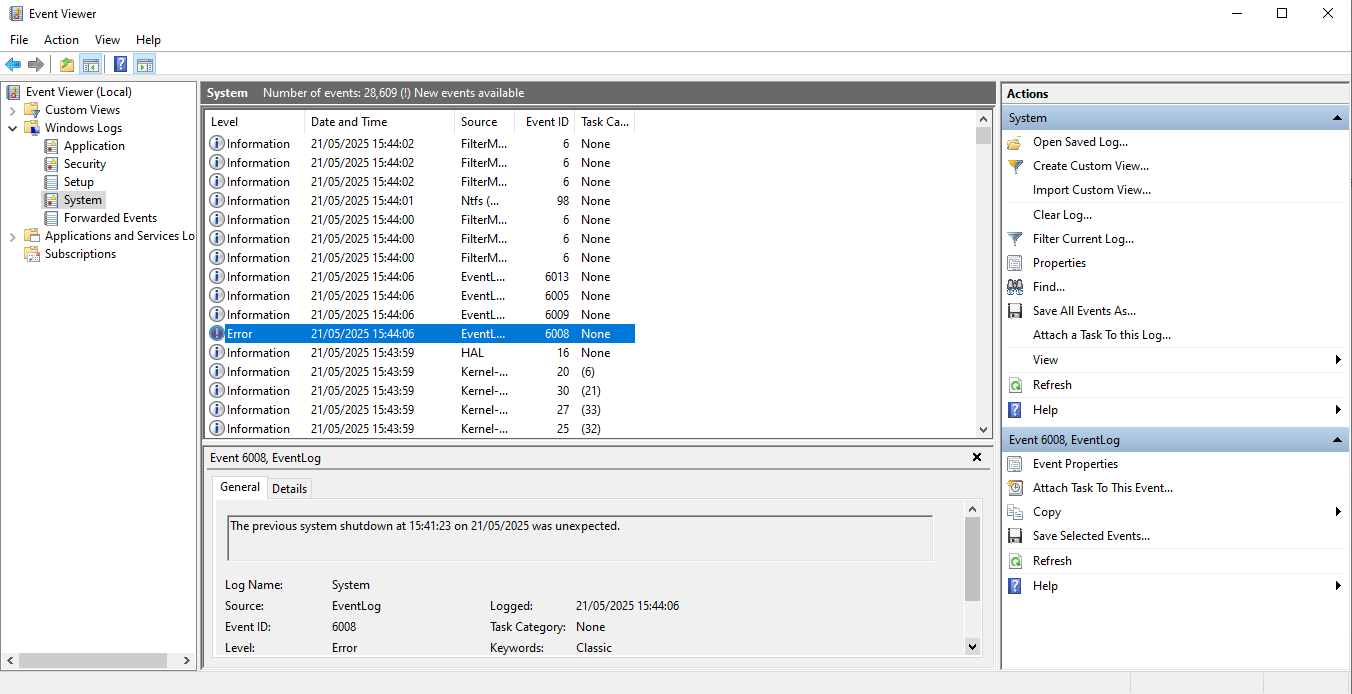Open the View menu in menu bar
The image size is (1352, 694).
point(107,40)
